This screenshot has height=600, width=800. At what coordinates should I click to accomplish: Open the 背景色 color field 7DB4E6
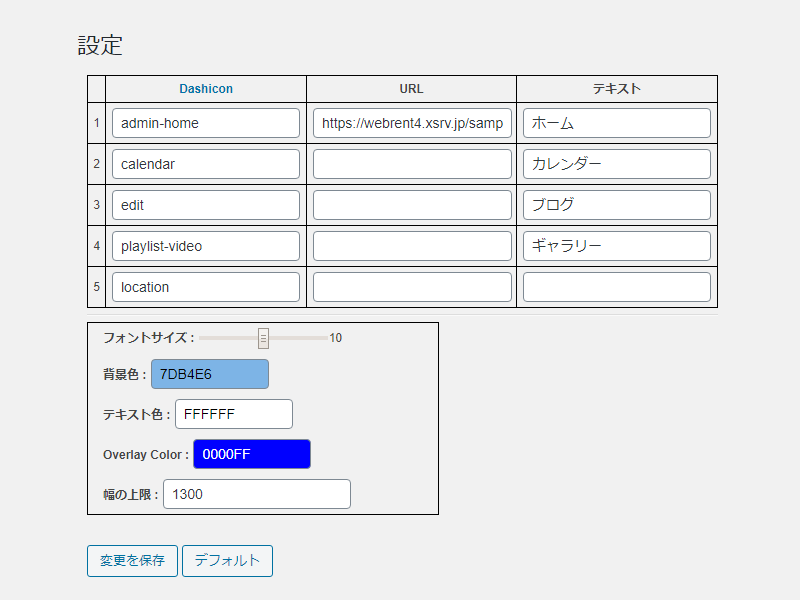(210, 374)
